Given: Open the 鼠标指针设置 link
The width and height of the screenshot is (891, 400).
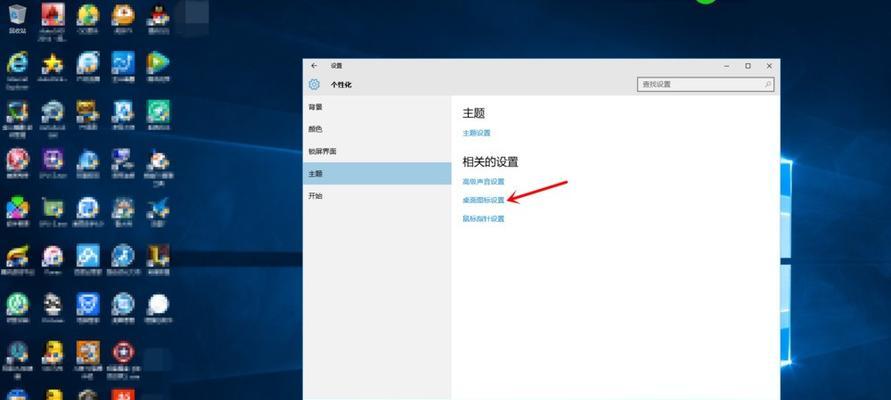Looking at the screenshot, I should coord(484,219).
